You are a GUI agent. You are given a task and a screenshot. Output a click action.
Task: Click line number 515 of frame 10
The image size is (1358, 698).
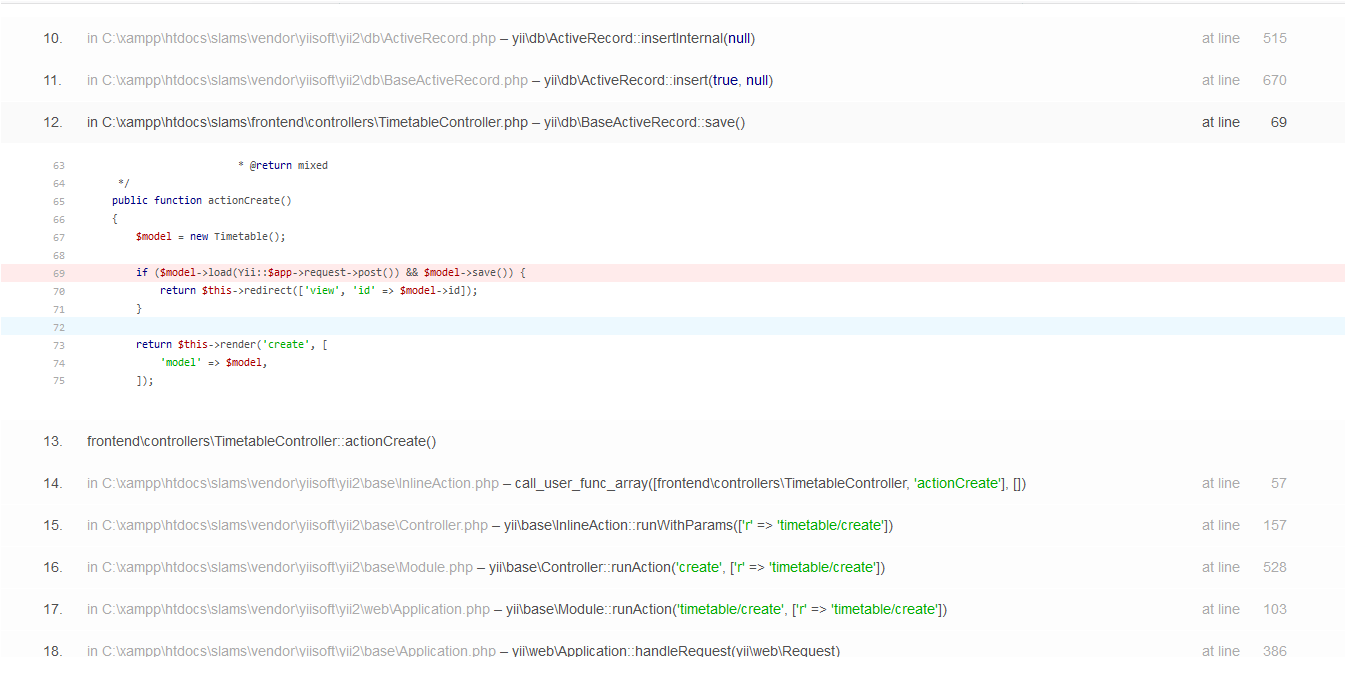(1275, 38)
